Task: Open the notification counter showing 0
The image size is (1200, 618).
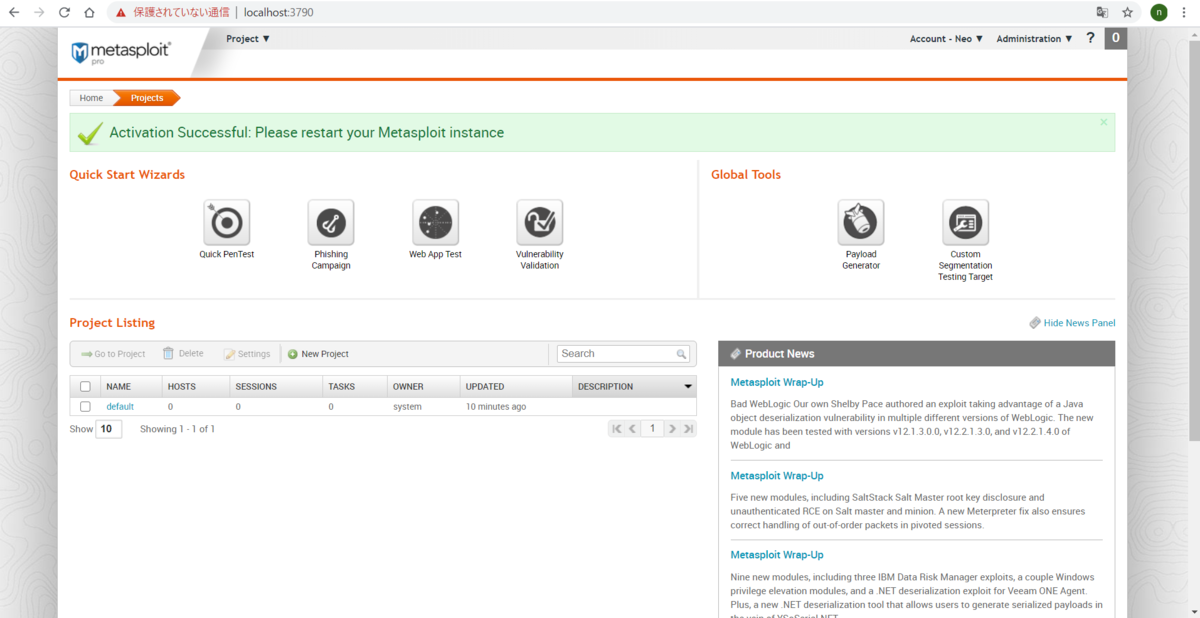Action: pyautogui.click(x=1116, y=38)
